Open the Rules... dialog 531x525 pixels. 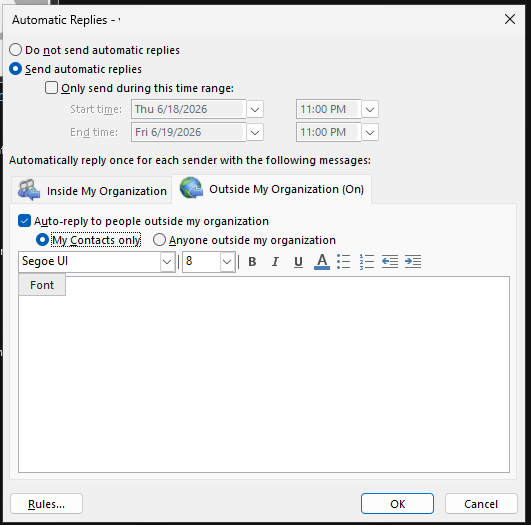(x=46, y=504)
